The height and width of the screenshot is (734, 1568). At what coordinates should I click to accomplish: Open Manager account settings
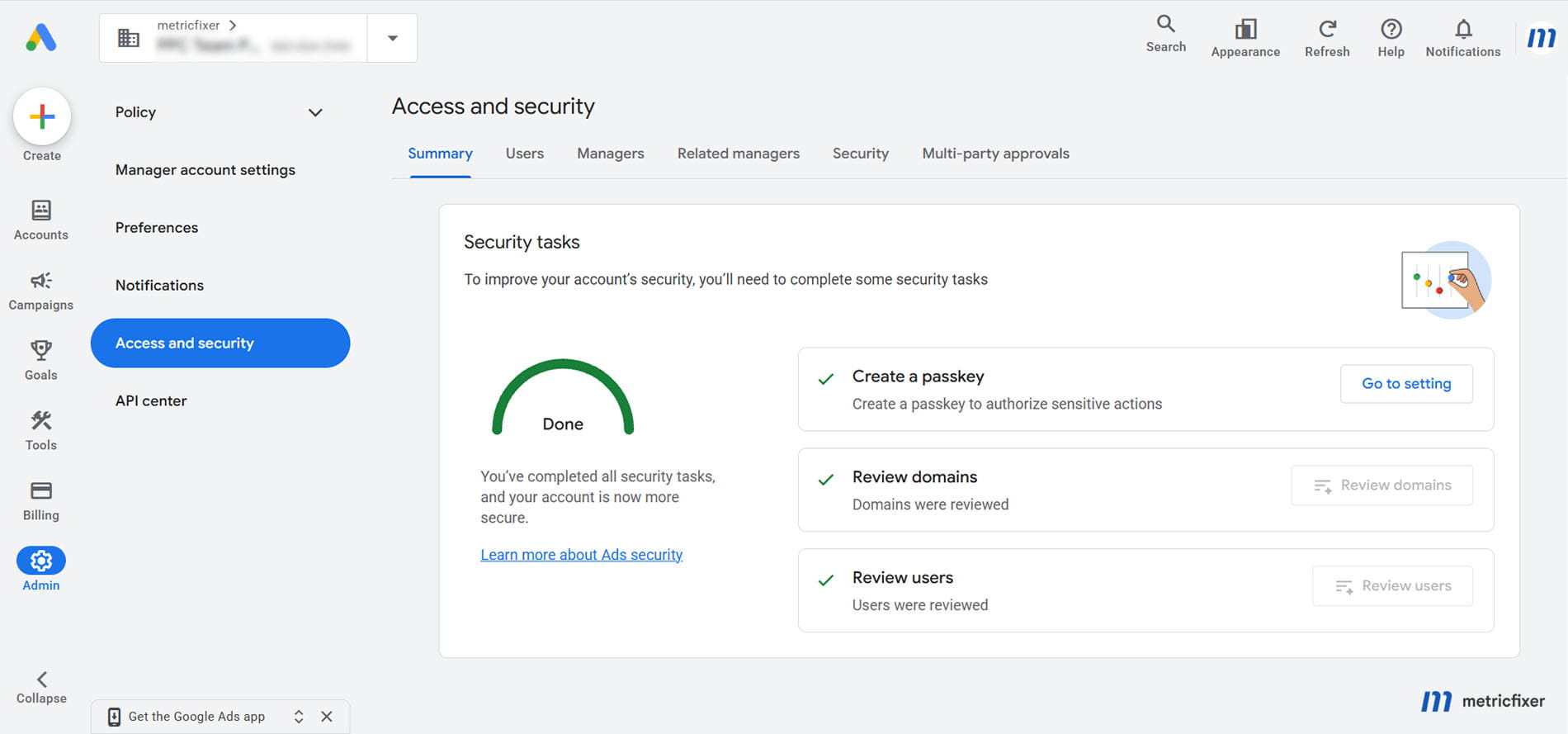(x=205, y=170)
